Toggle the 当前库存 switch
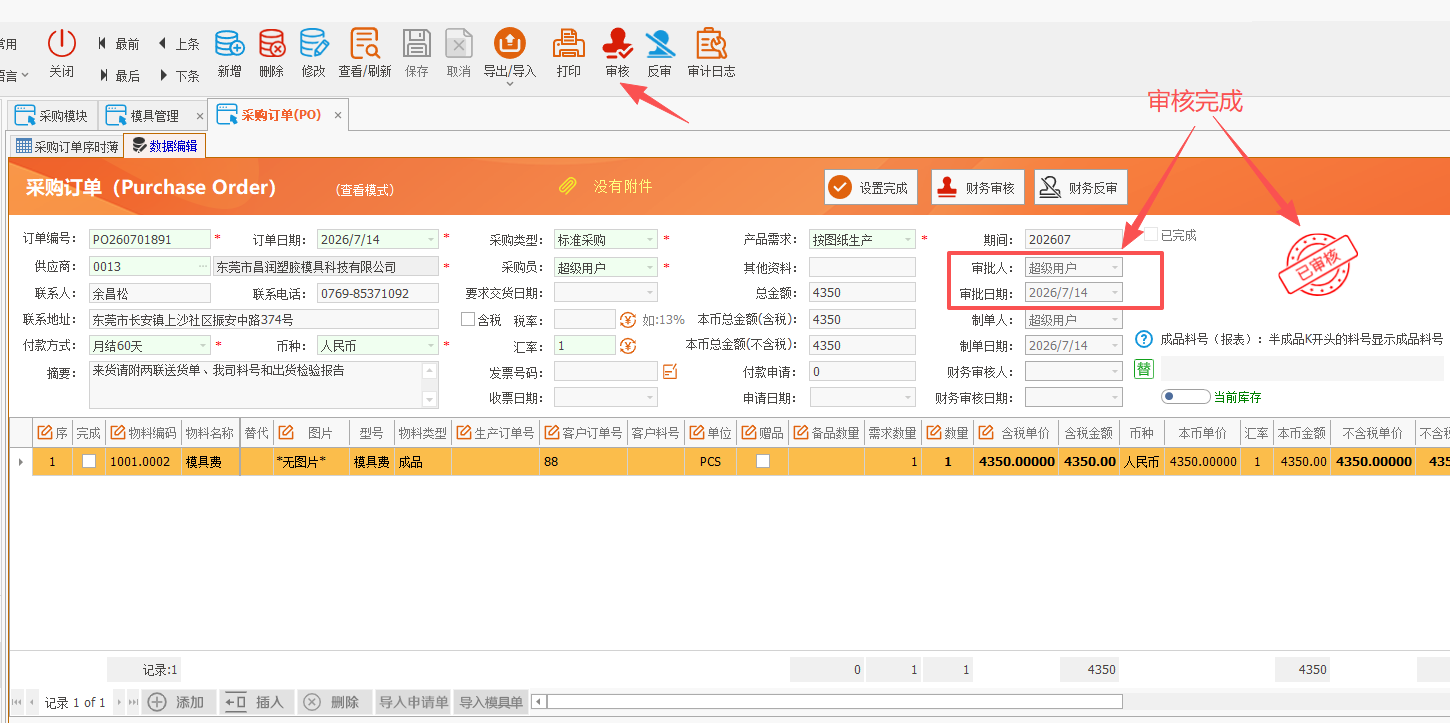 1185,397
